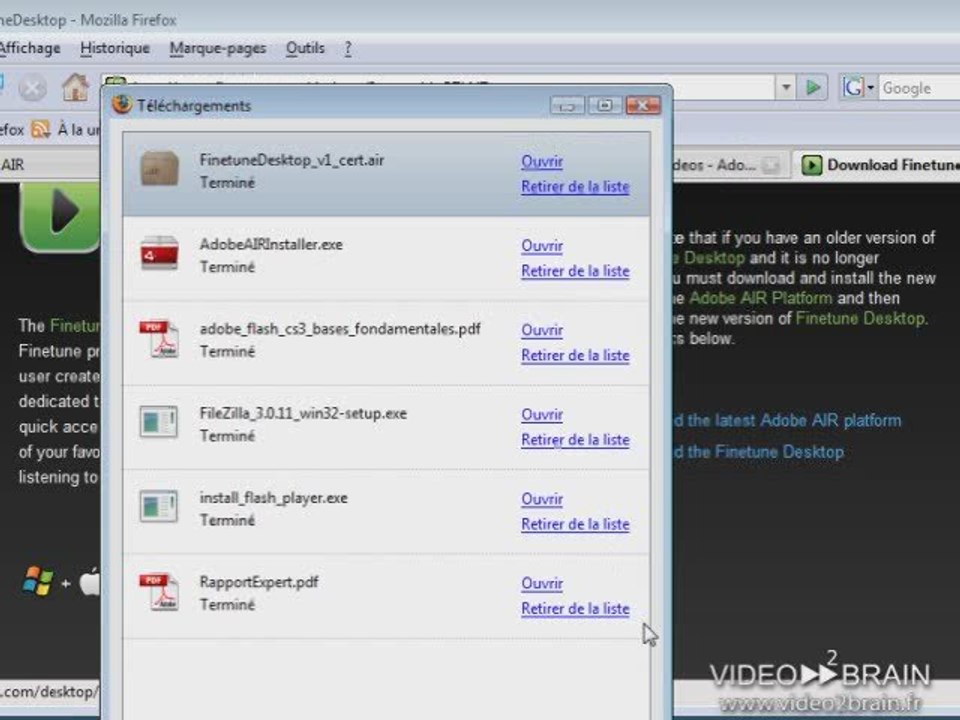Switch to the Download Finetune tab
960x720 pixels.
tap(877, 165)
